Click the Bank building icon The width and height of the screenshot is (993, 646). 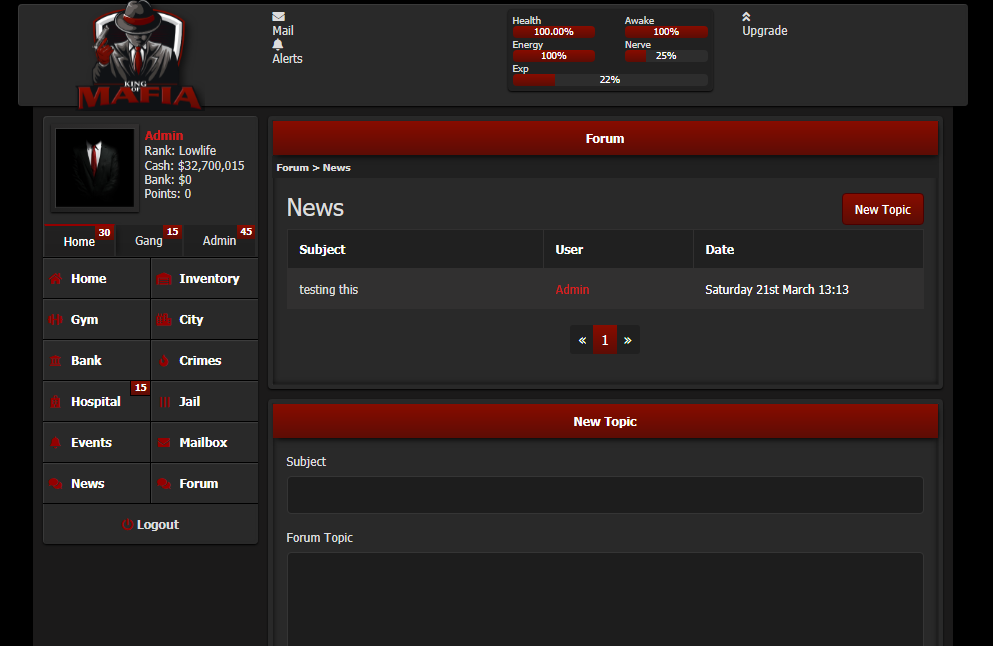(56, 361)
